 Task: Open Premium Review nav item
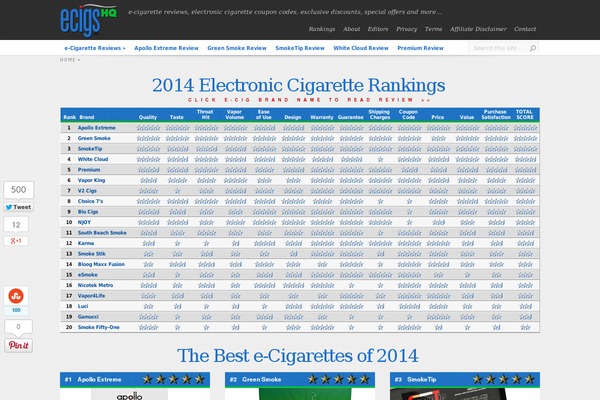(421, 48)
